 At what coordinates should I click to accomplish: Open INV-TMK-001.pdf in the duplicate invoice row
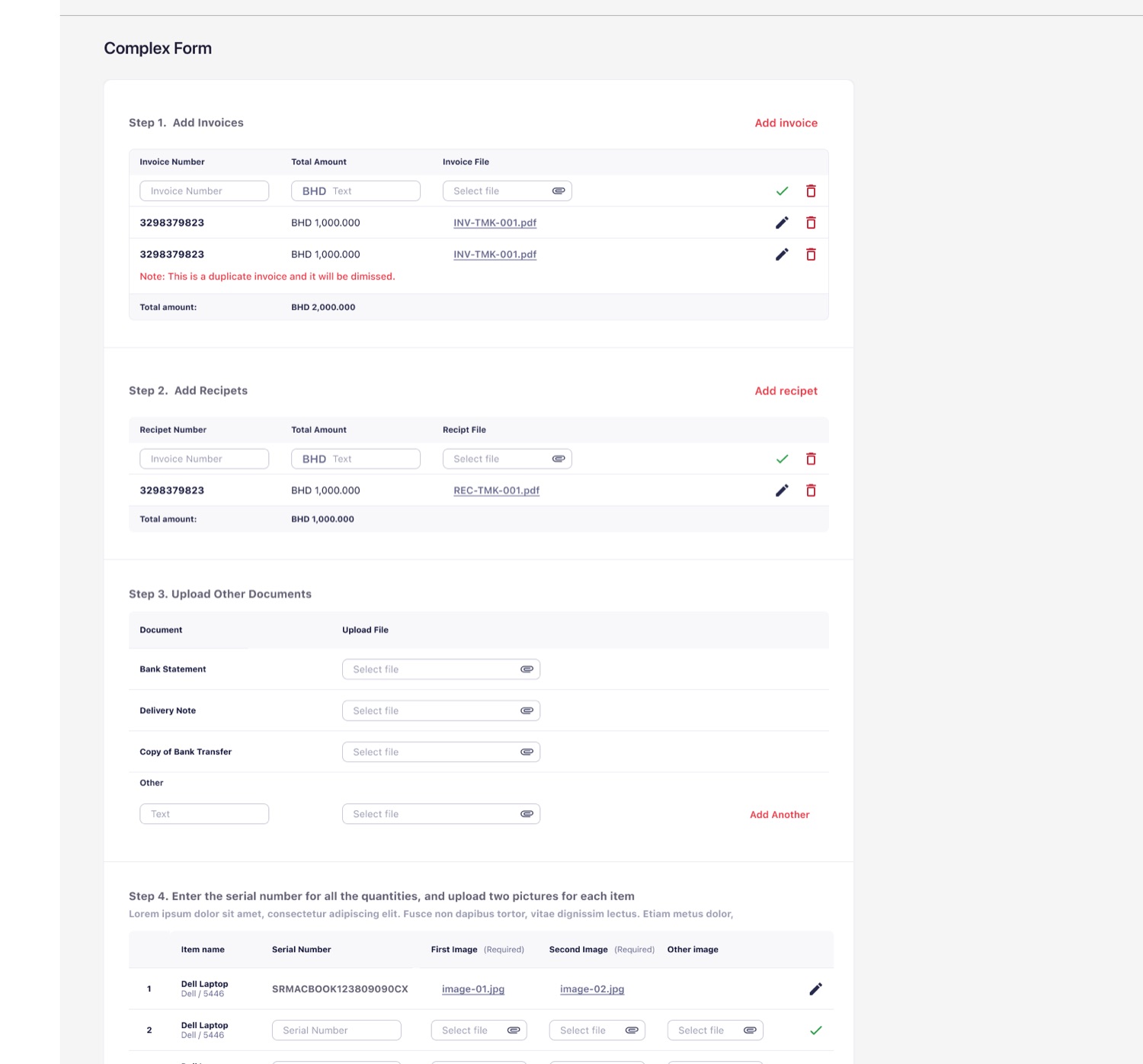point(495,255)
